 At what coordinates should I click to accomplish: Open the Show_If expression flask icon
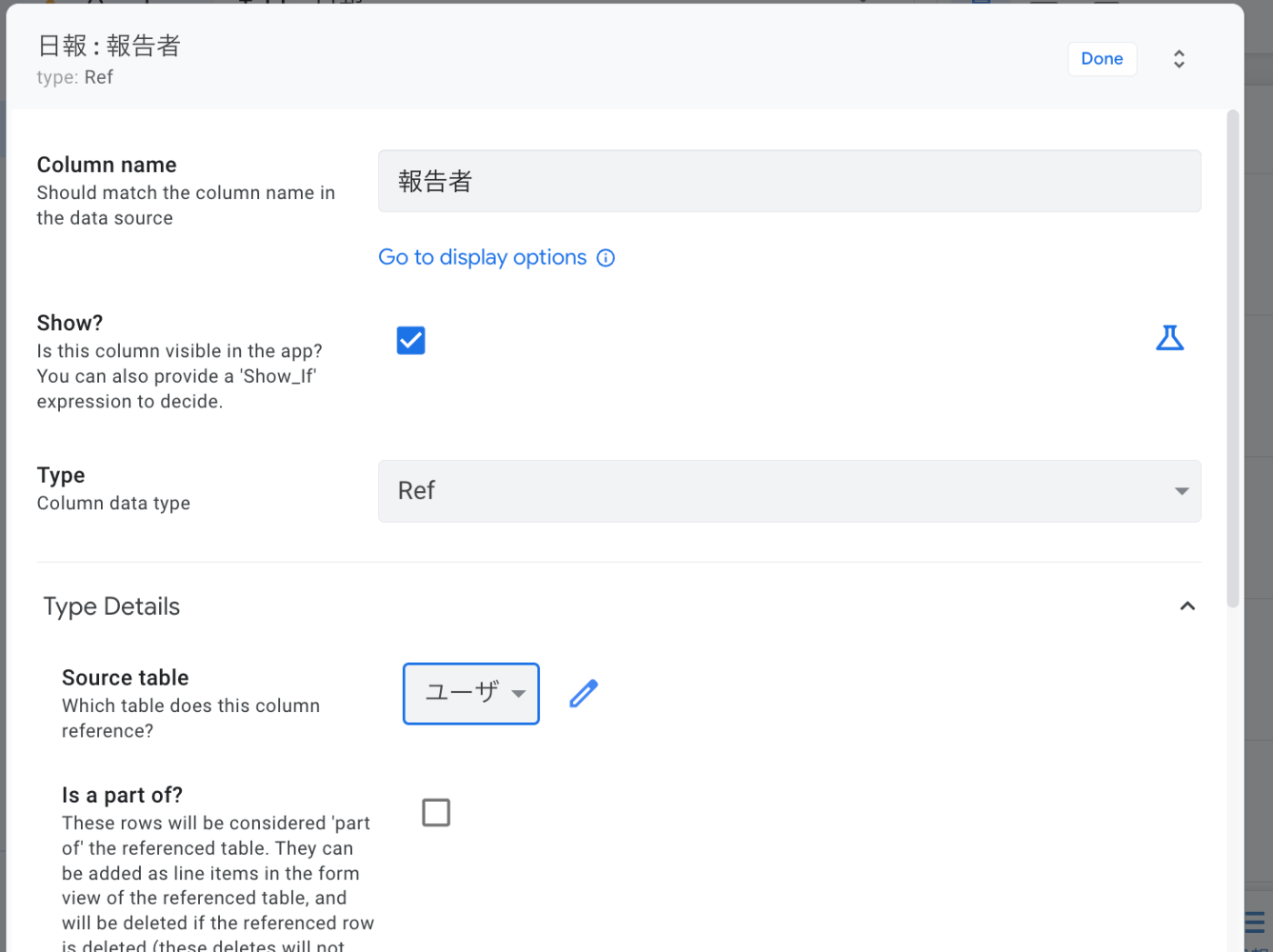click(x=1169, y=338)
